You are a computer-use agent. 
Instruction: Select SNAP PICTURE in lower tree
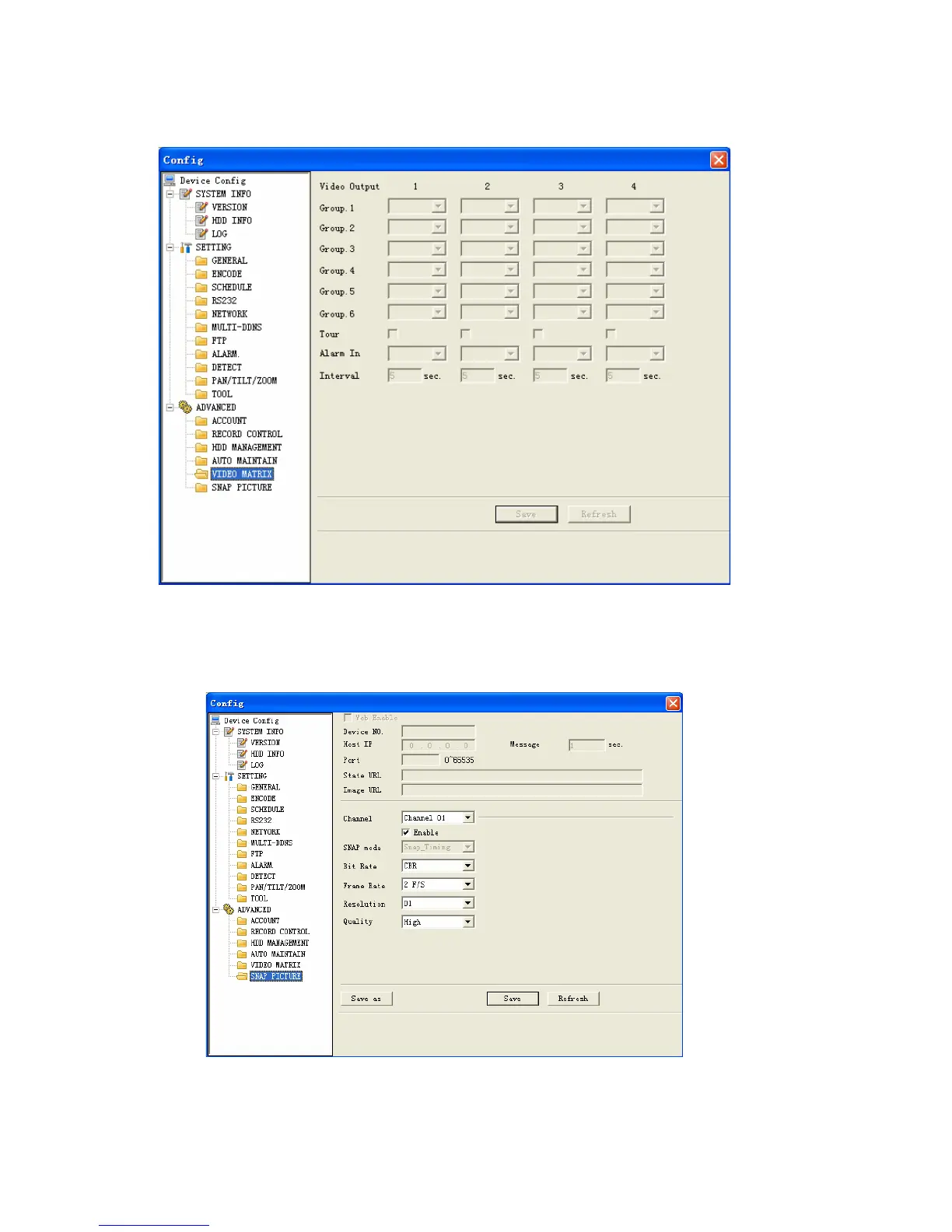point(276,976)
